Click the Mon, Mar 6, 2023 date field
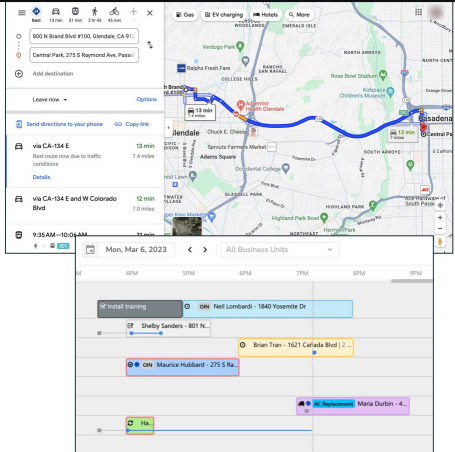Screen dimensions: 455x452 tap(136, 250)
